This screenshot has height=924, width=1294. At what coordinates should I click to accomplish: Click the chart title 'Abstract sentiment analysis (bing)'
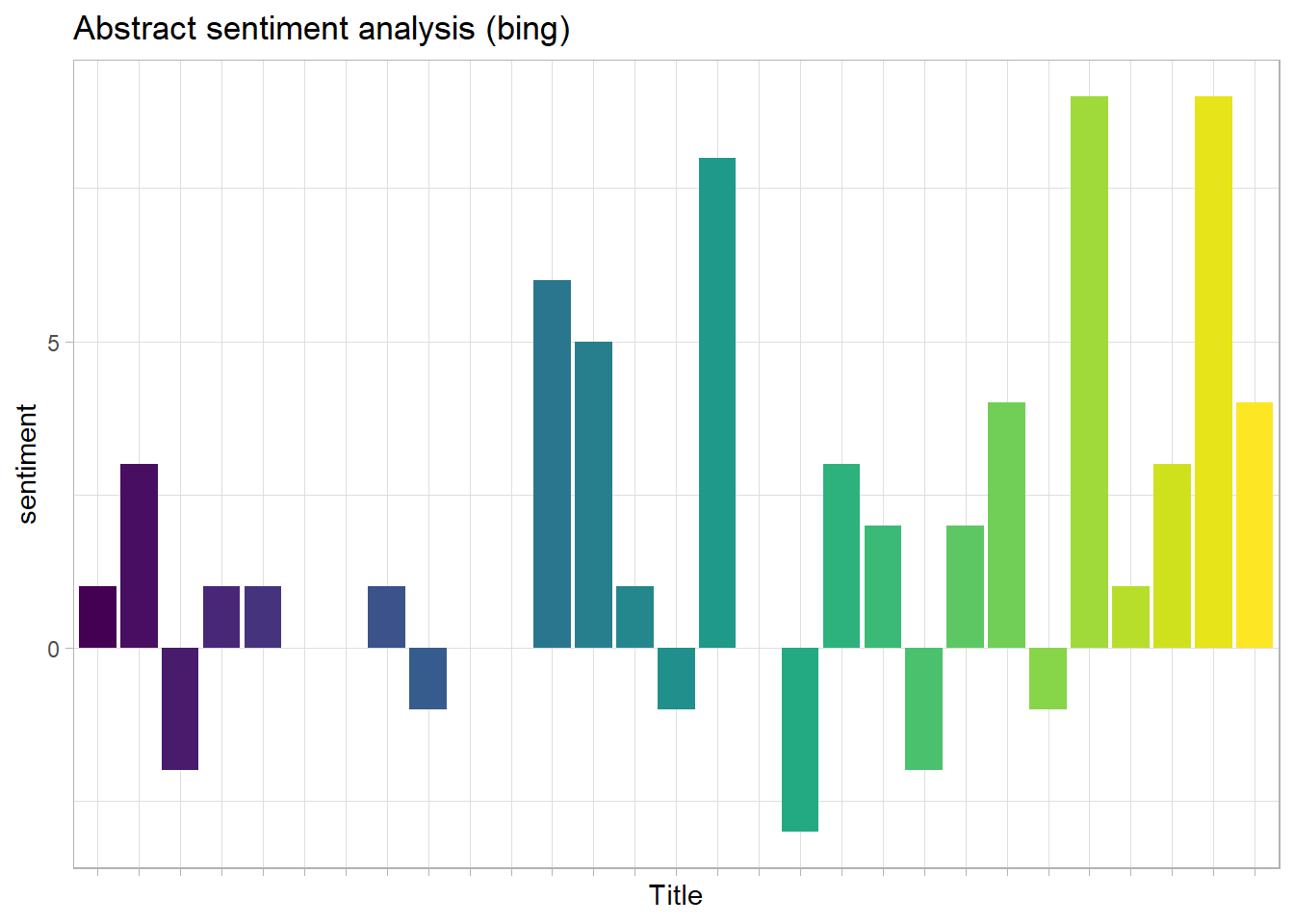point(322,29)
